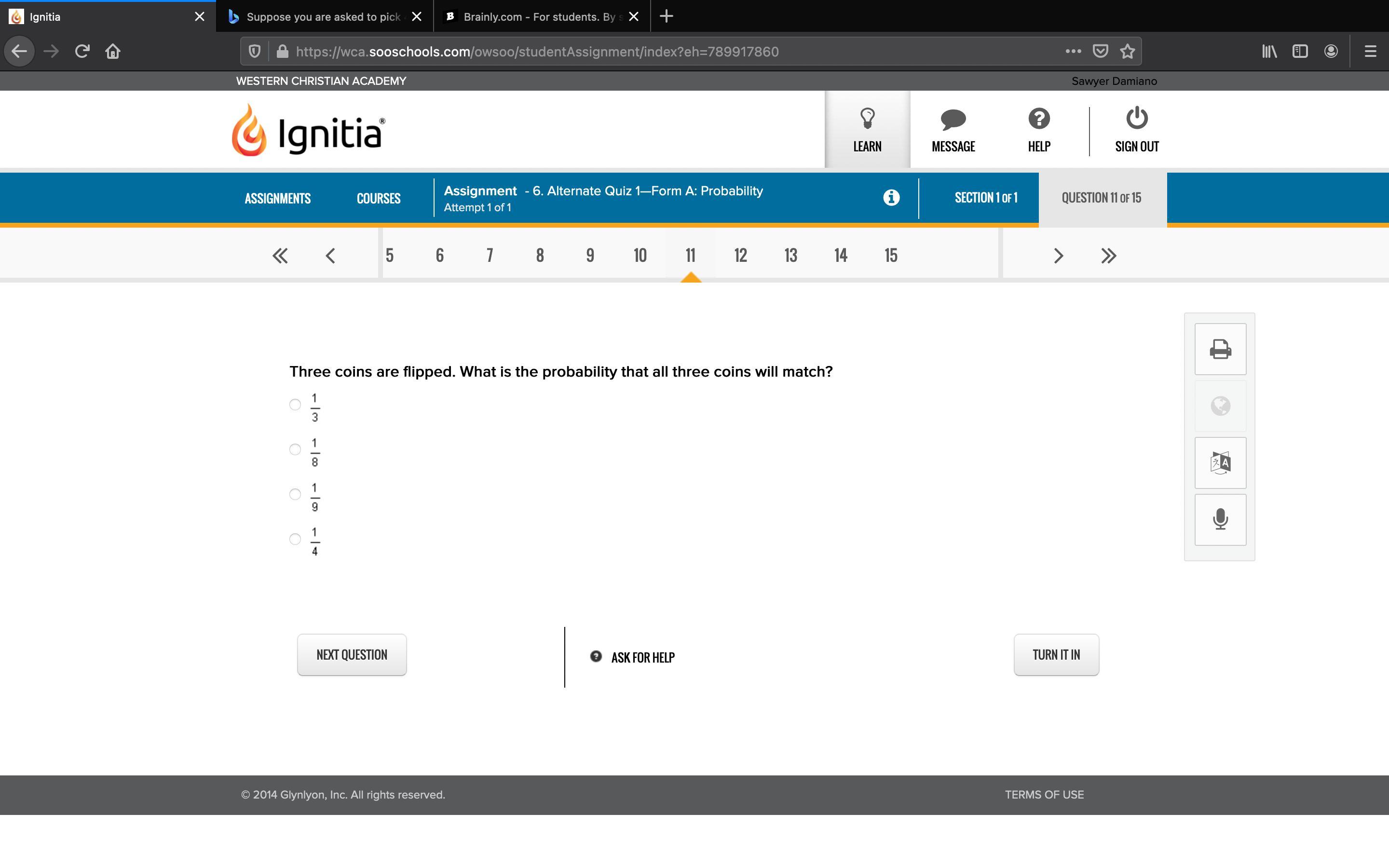Click the Help question mark icon
Screen dimensions: 1389x868
[1039, 120]
